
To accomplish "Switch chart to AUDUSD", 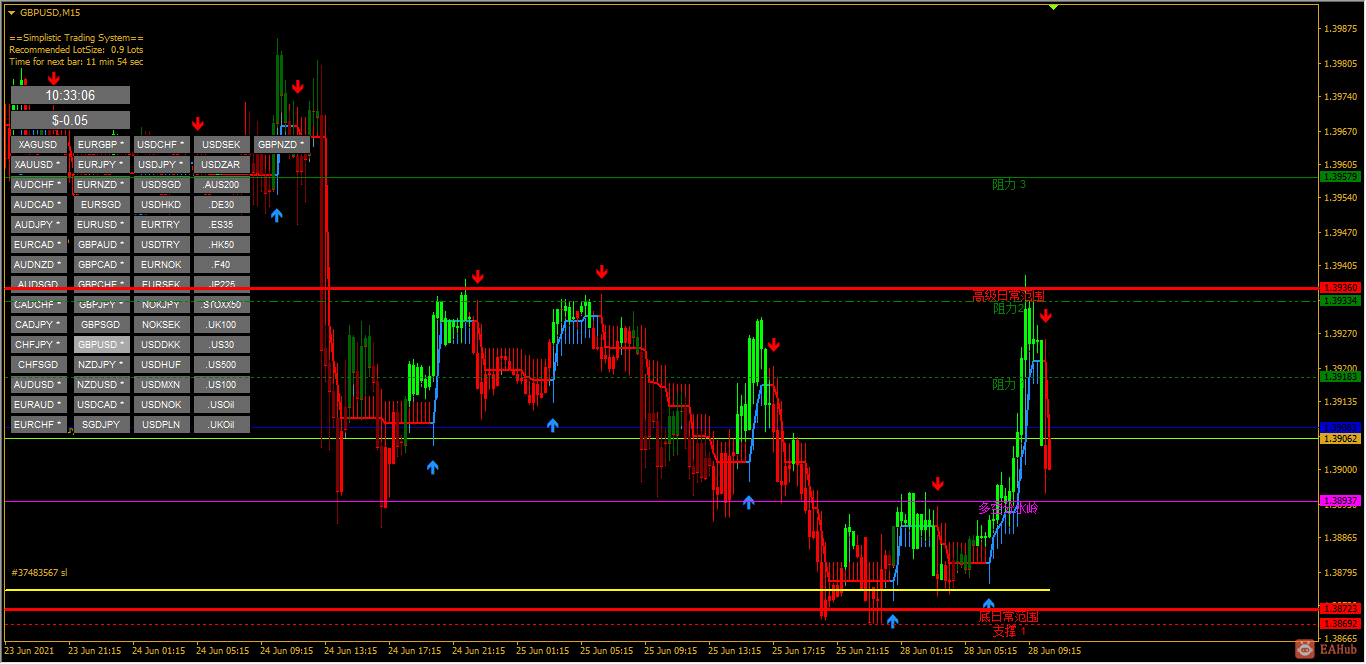I will point(38,385).
